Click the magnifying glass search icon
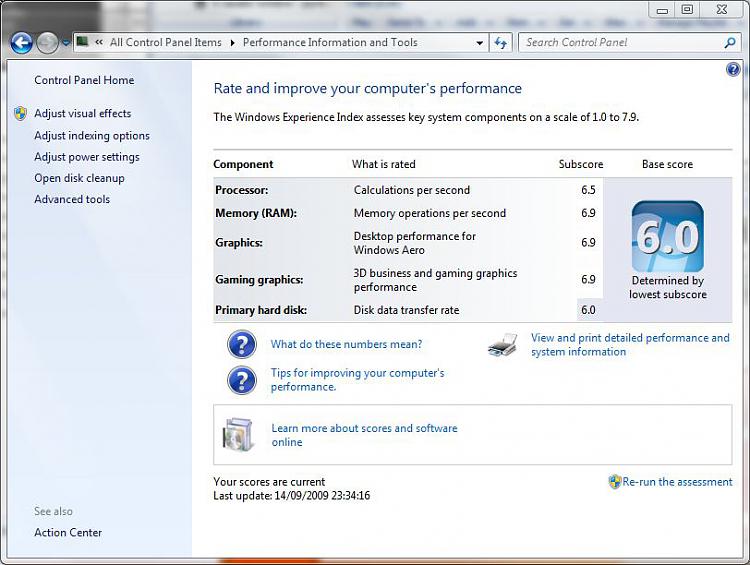The image size is (750, 565). 729,43
